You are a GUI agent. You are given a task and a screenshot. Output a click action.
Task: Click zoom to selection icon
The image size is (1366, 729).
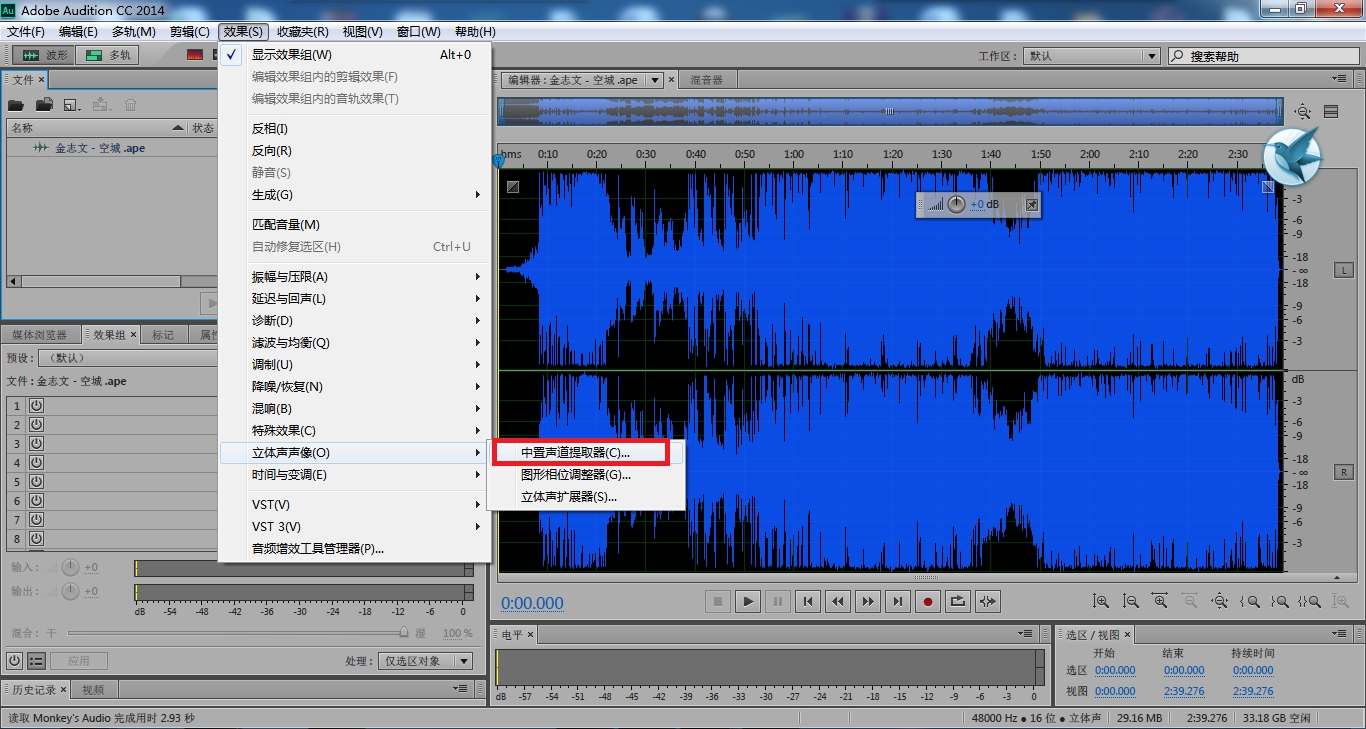[1309, 601]
